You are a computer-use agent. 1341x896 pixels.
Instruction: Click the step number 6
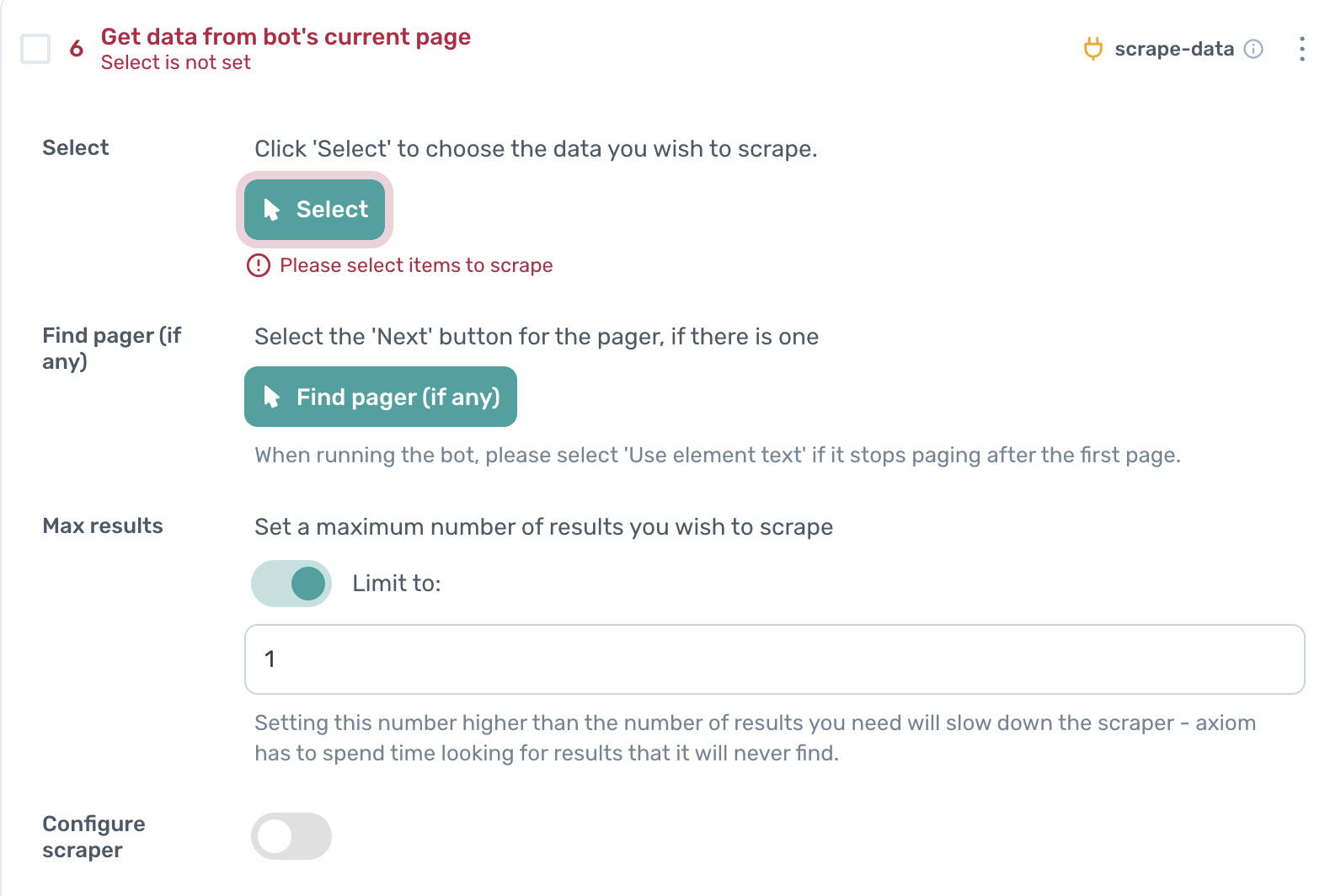(76, 49)
